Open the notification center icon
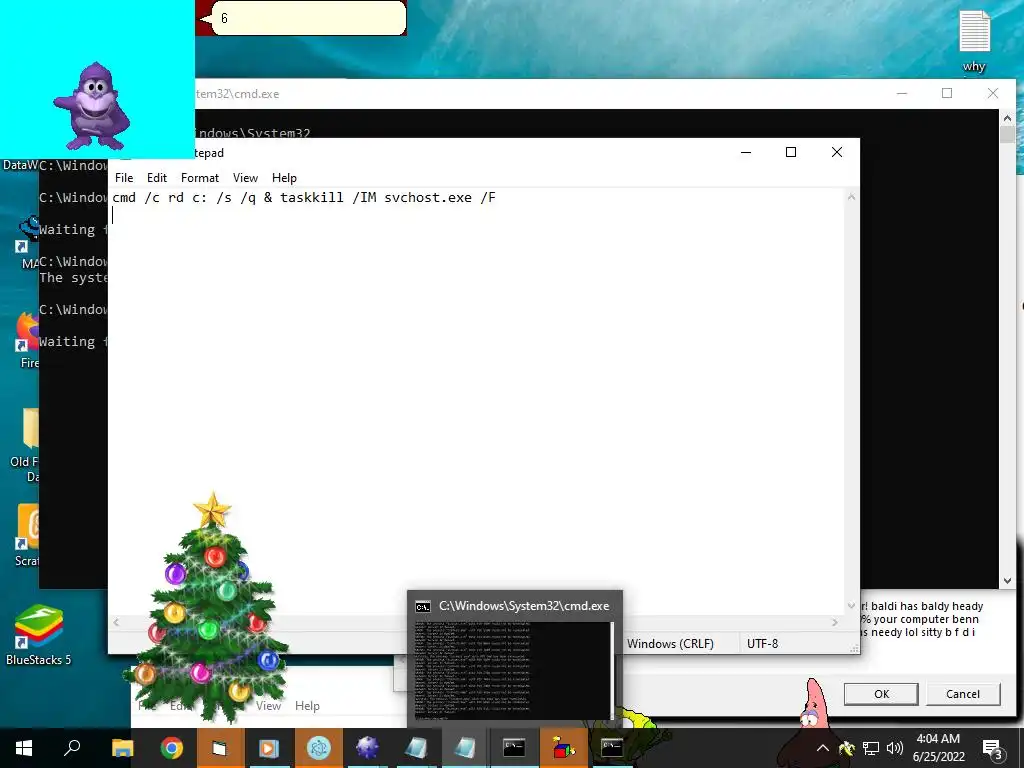Viewport: 1024px width, 768px height. [x=992, y=748]
